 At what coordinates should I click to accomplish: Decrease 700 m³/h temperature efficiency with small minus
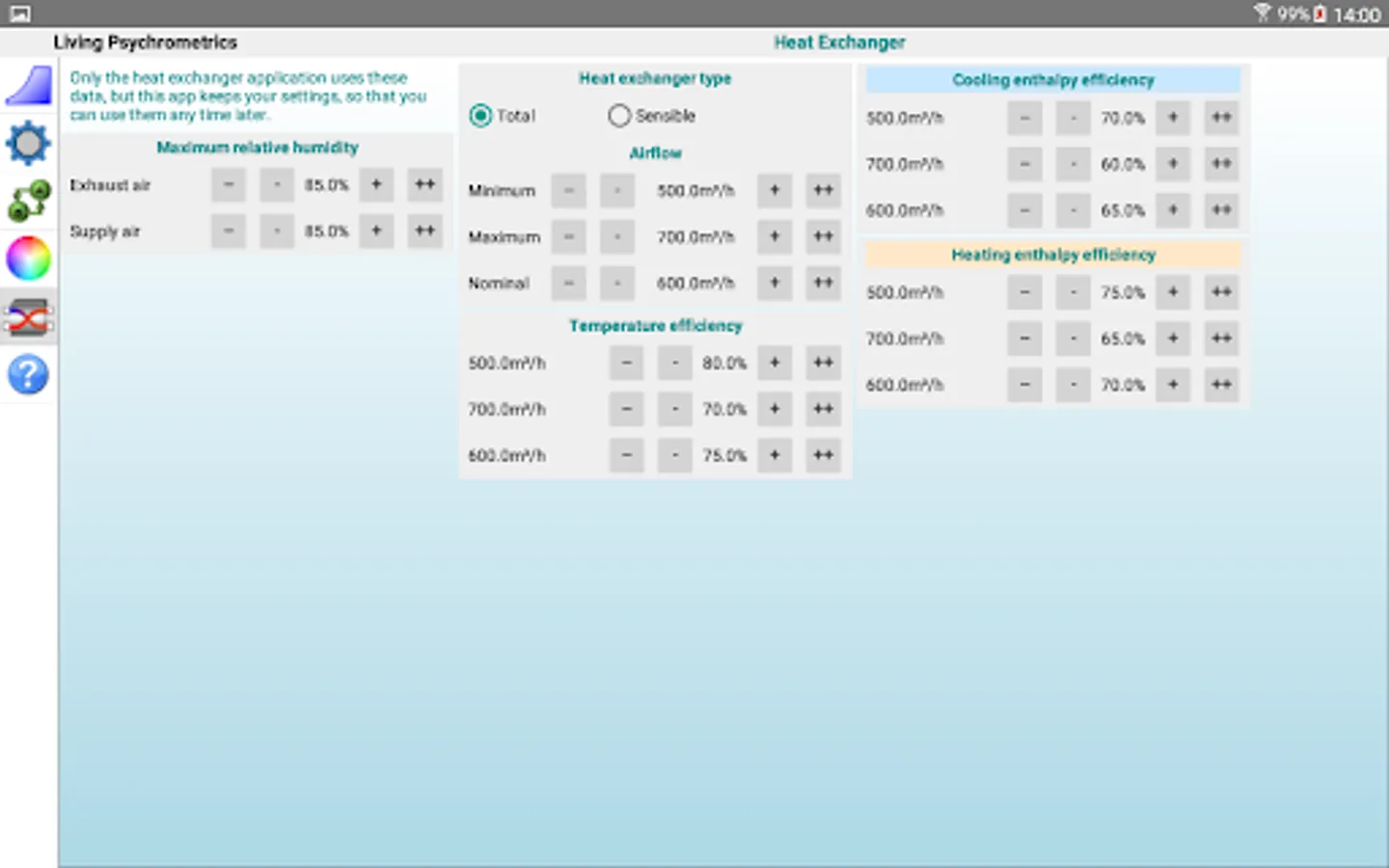(675, 409)
